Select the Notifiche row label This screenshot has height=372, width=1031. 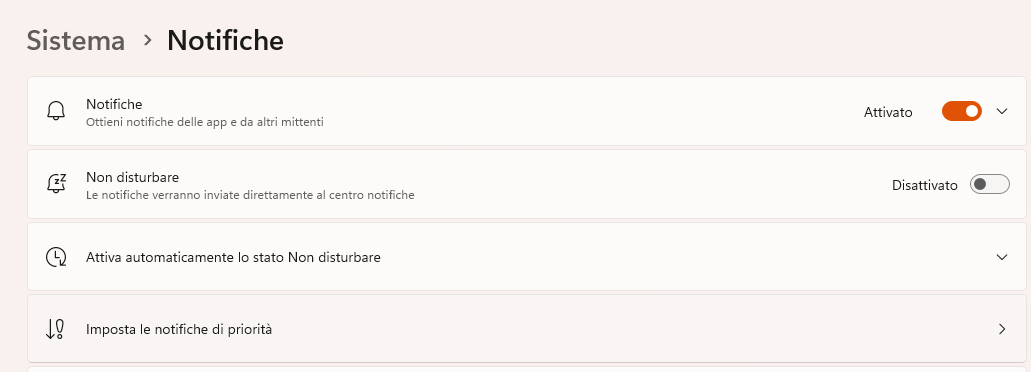(114, 104)
